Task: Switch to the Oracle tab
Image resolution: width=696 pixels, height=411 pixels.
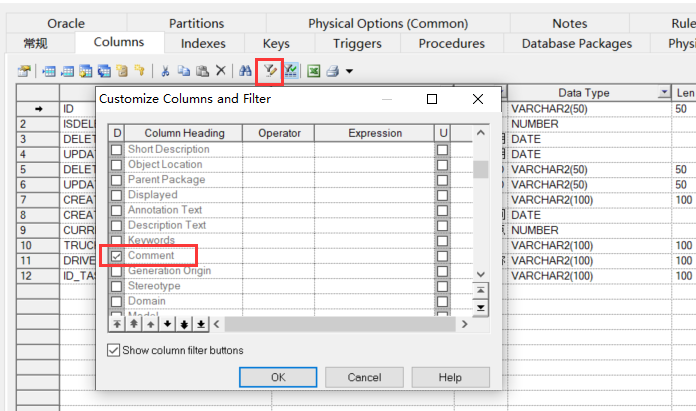Action: (66, 23)
